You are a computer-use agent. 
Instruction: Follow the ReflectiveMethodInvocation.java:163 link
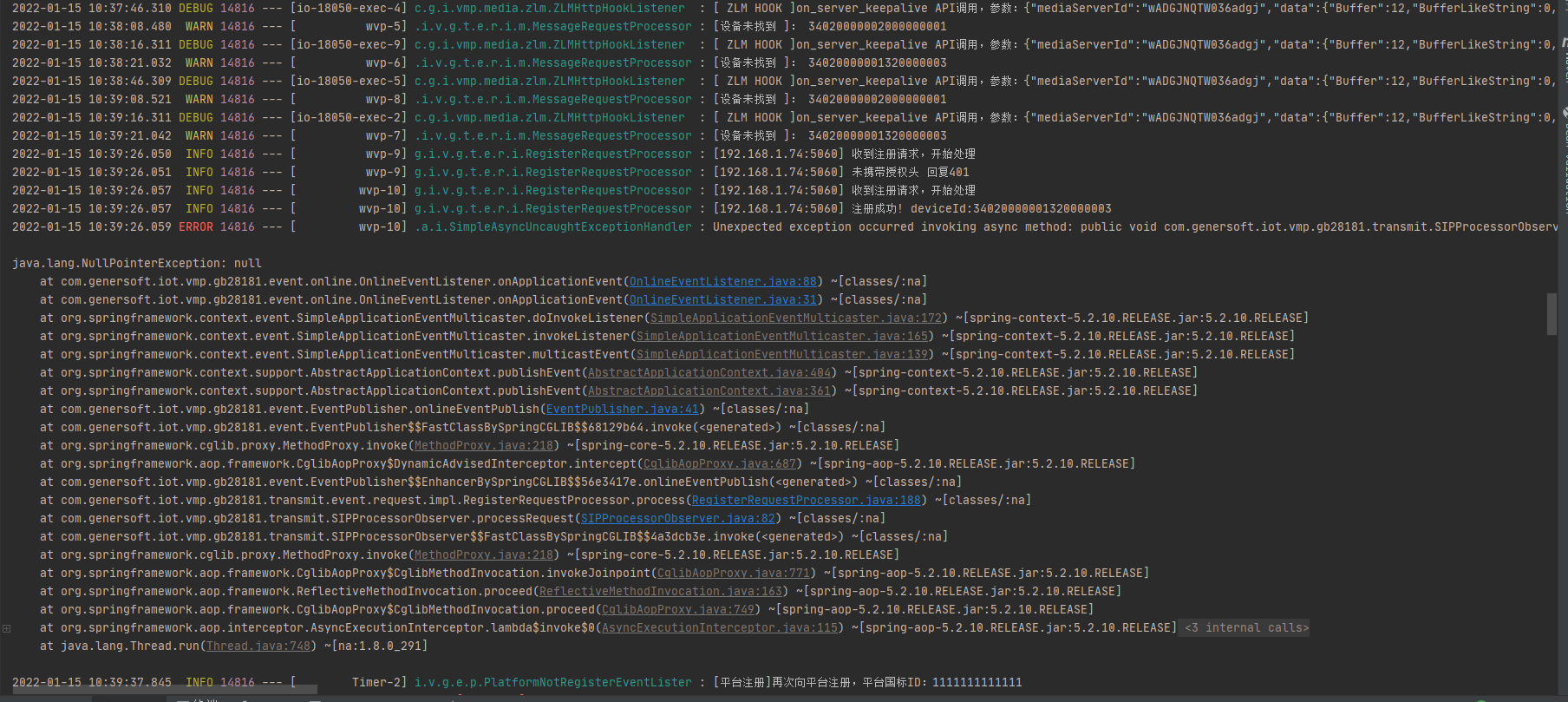click(661, 591)
